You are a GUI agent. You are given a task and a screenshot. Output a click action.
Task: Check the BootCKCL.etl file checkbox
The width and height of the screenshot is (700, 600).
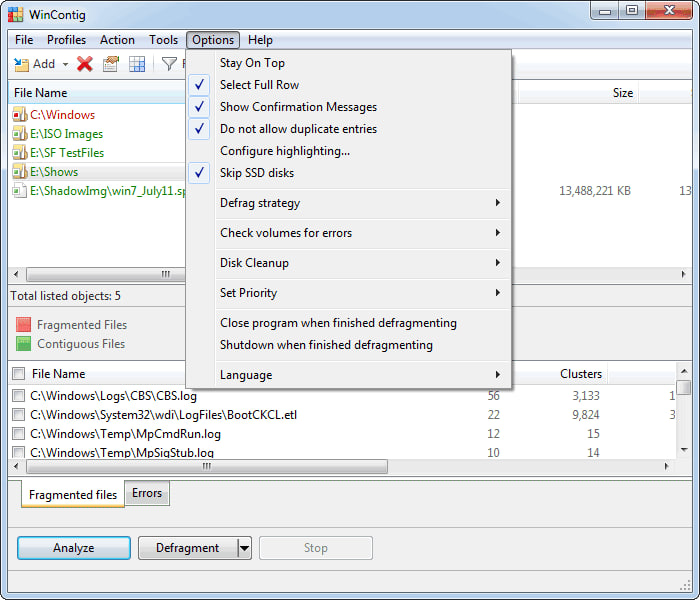coord(19,415)
